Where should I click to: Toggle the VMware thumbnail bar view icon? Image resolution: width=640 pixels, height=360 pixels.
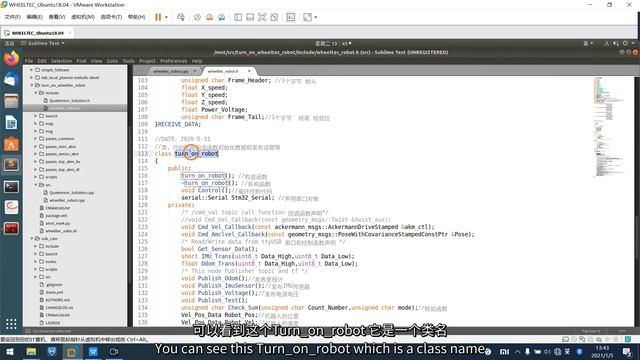(250, 17)
